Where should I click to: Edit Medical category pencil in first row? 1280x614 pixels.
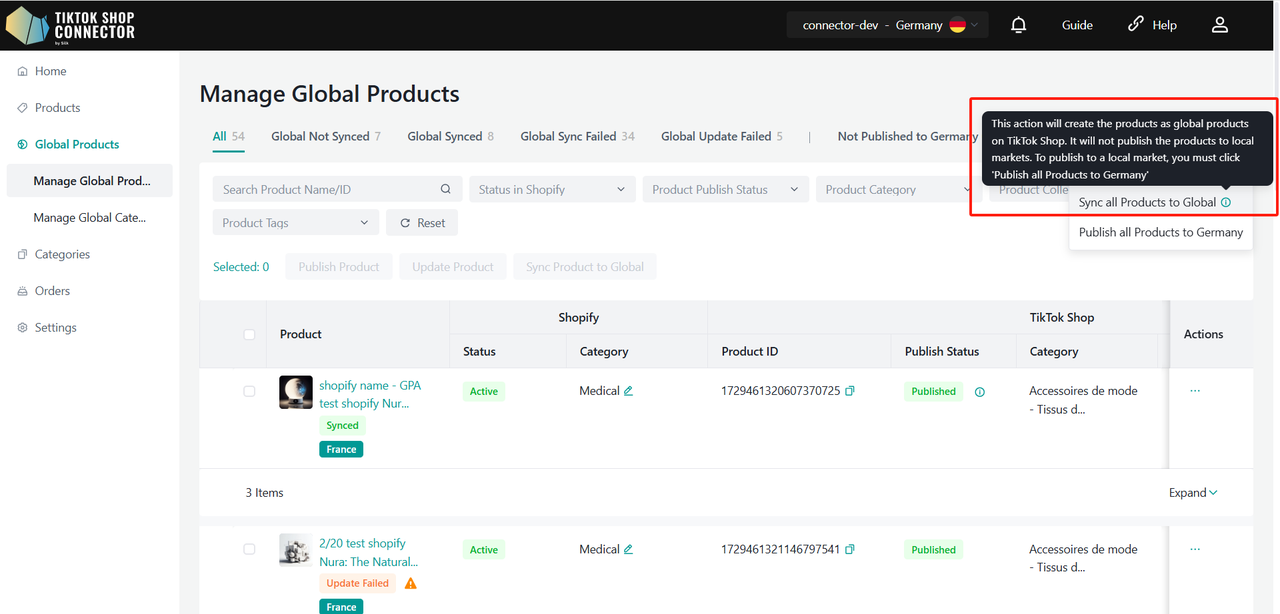[629, 391]
